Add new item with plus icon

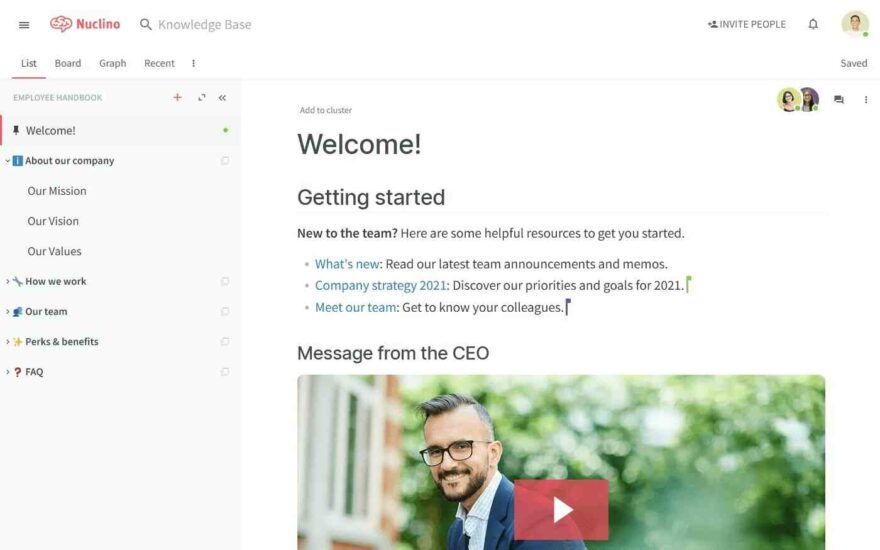pos(177,97)
